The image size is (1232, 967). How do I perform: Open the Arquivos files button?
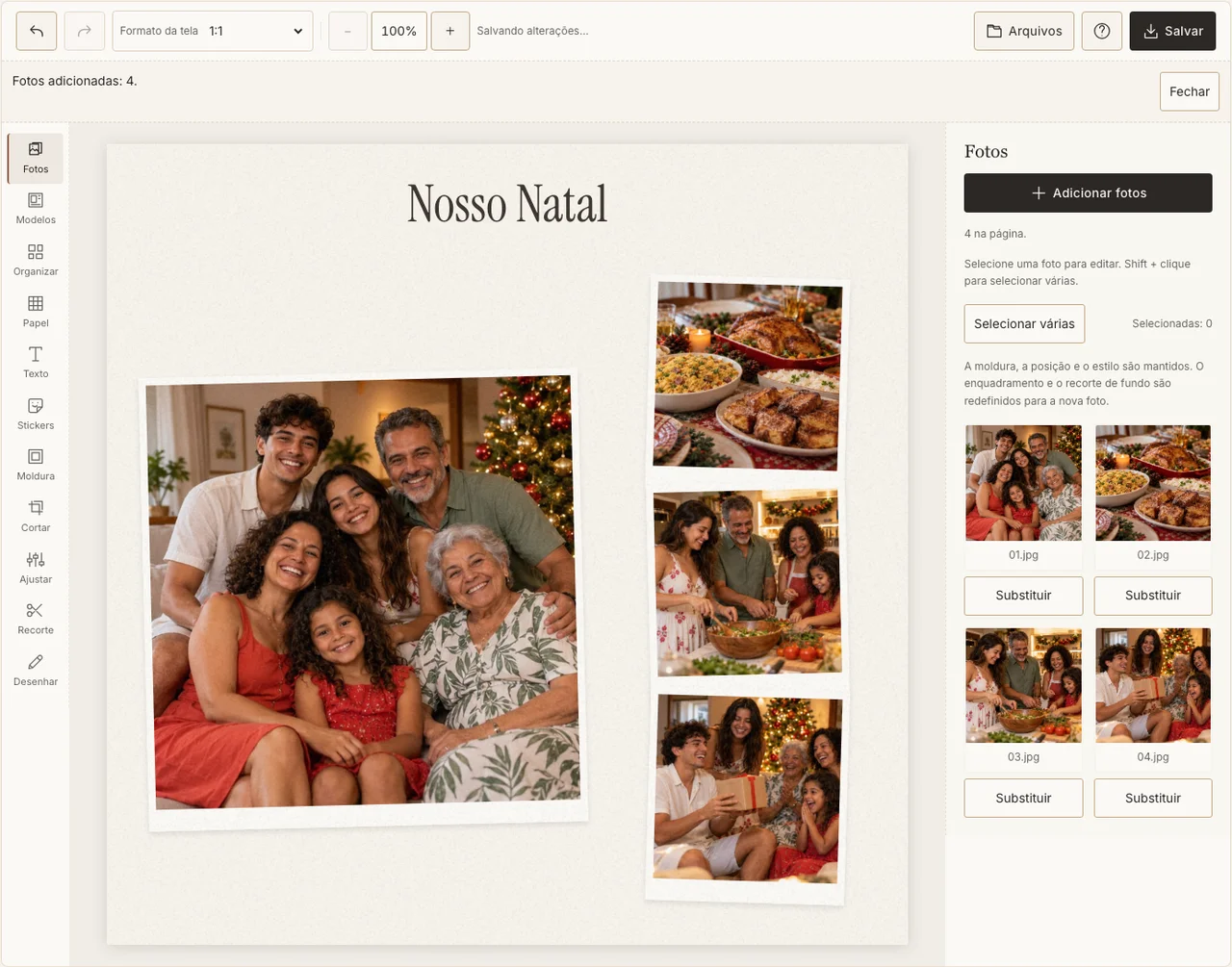1024,31
